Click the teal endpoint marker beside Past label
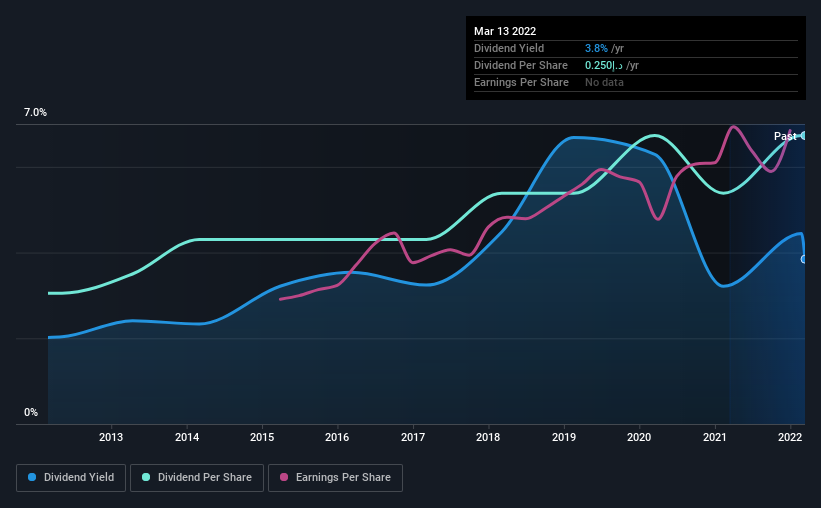 pyautogui.click(x=803, y=136)
